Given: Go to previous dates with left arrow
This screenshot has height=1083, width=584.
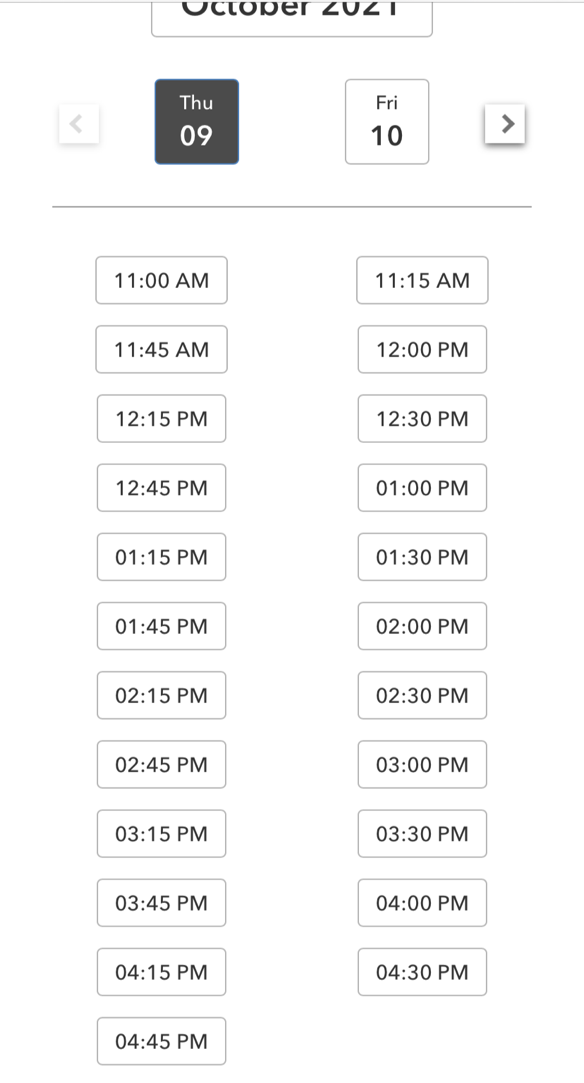Looking at the screenshot, I should coord(79,124).
